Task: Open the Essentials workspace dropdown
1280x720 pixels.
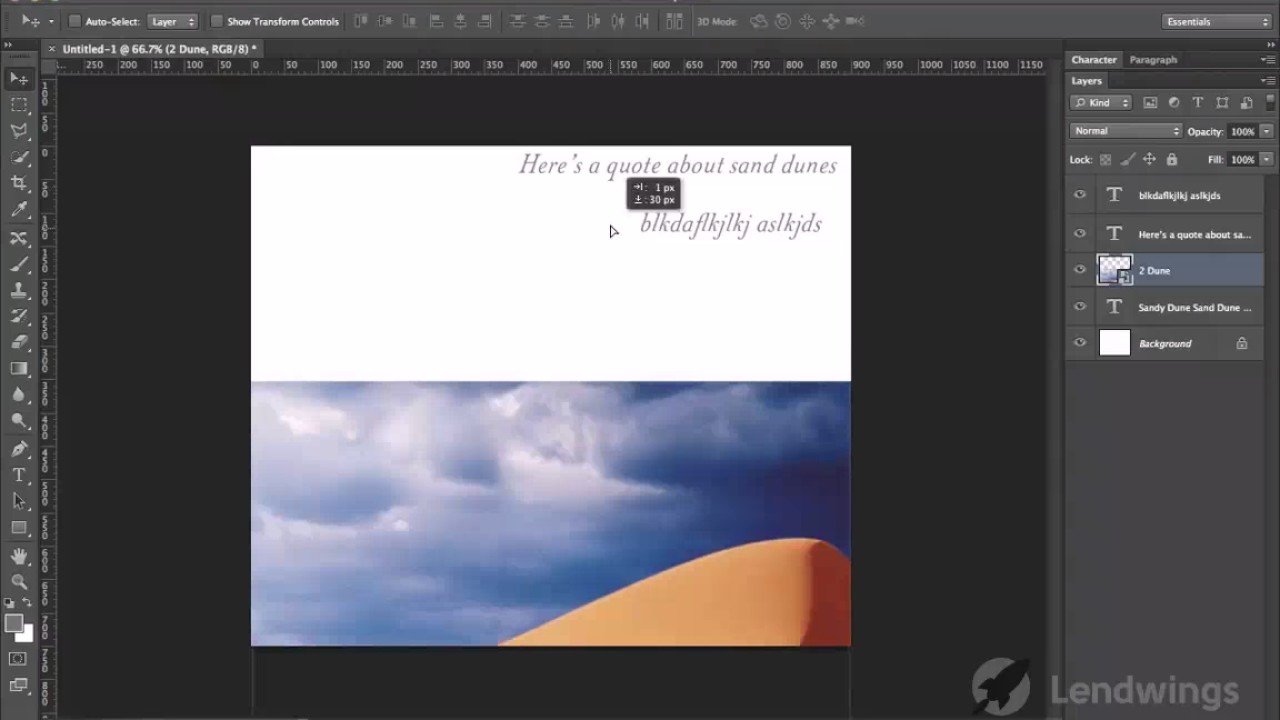Action: (x=1217, y=21)
